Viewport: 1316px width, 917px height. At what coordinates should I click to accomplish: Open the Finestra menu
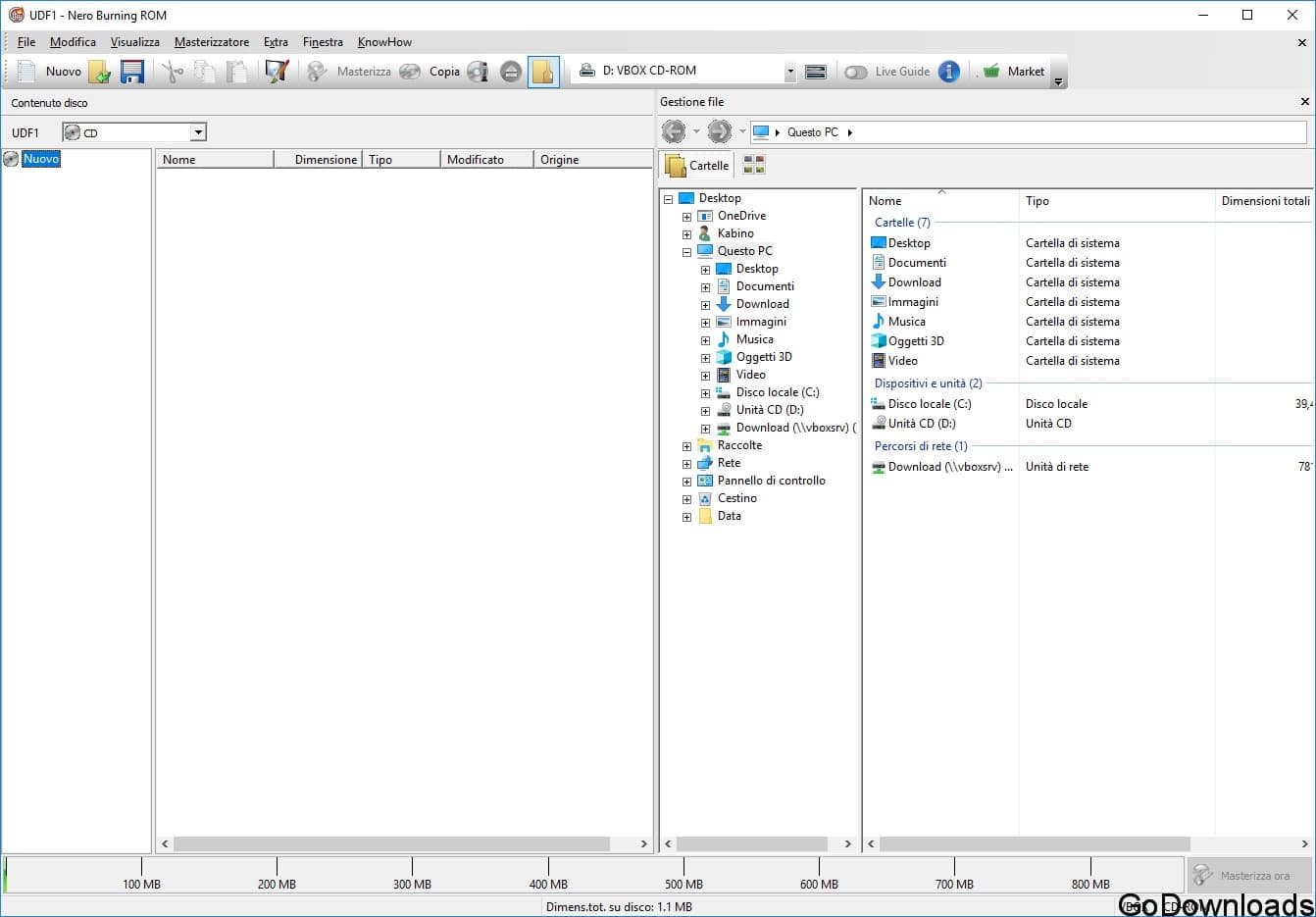323,42
